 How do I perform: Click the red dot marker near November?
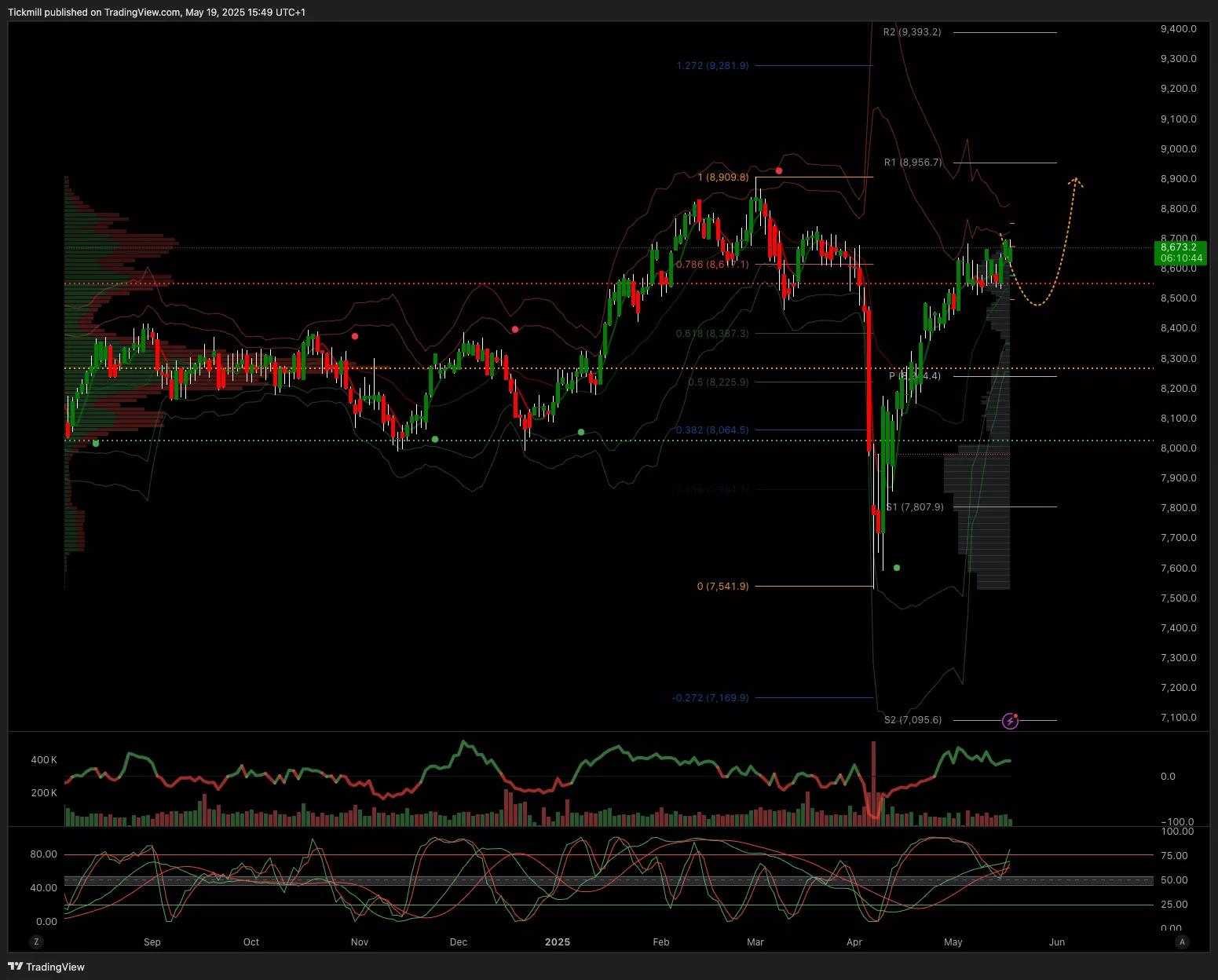click(x=355, y=336)
